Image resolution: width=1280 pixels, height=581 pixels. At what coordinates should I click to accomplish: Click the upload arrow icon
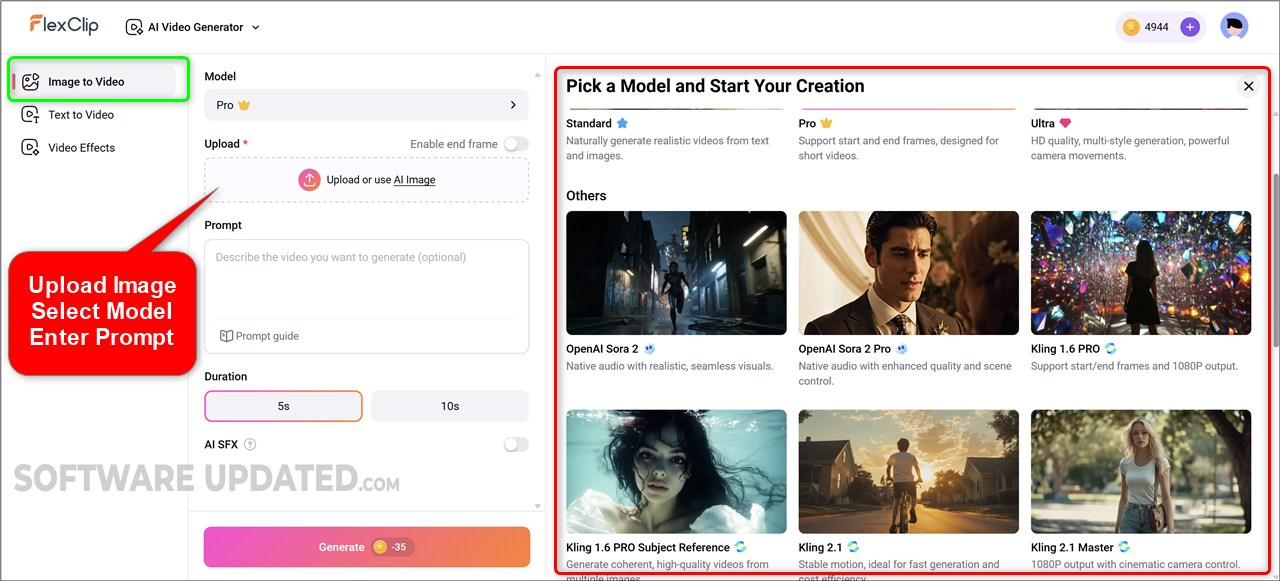[309, 180]
